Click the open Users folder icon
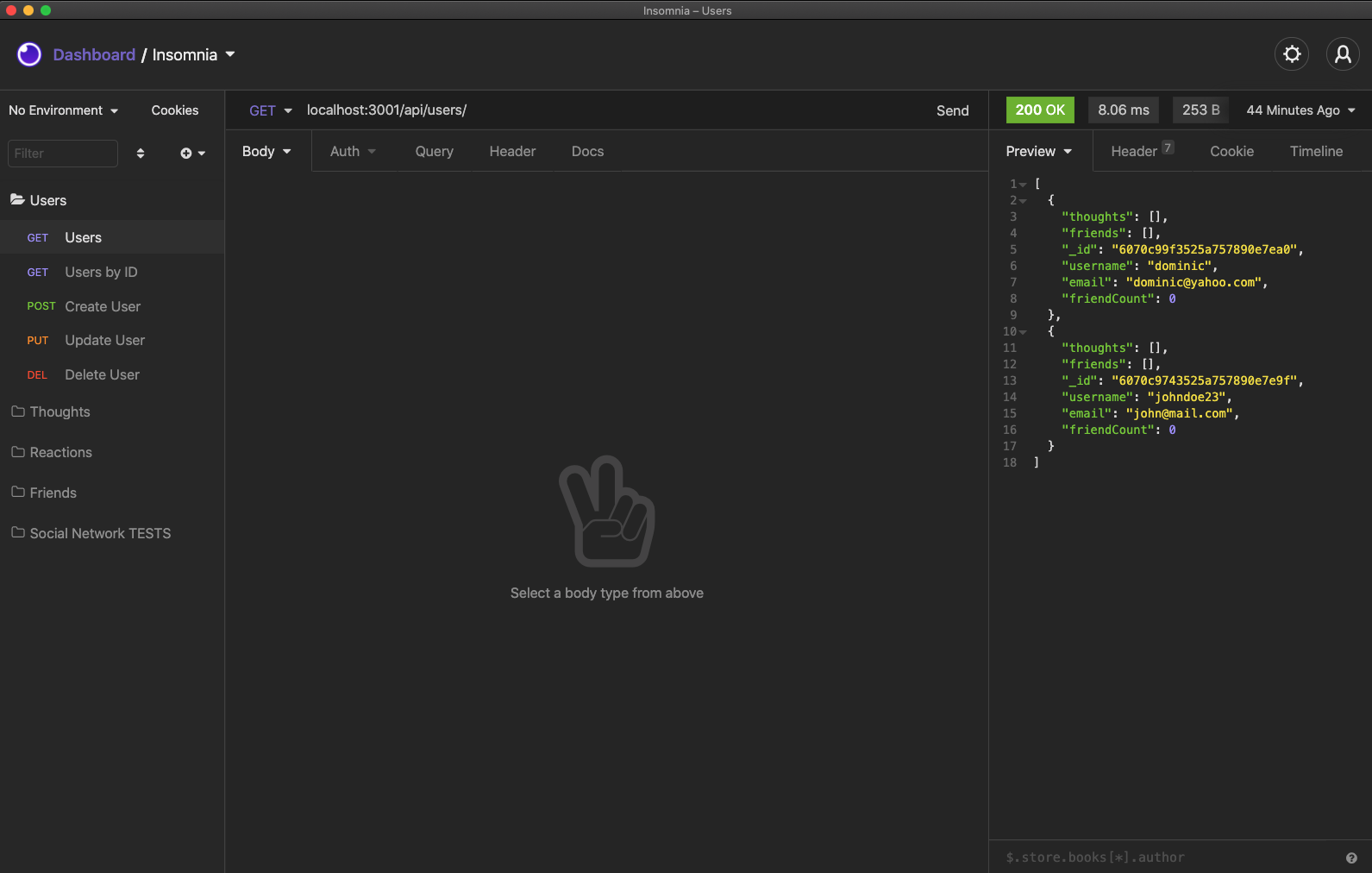This screenshot has height=873, width=1372. point(17,199)
